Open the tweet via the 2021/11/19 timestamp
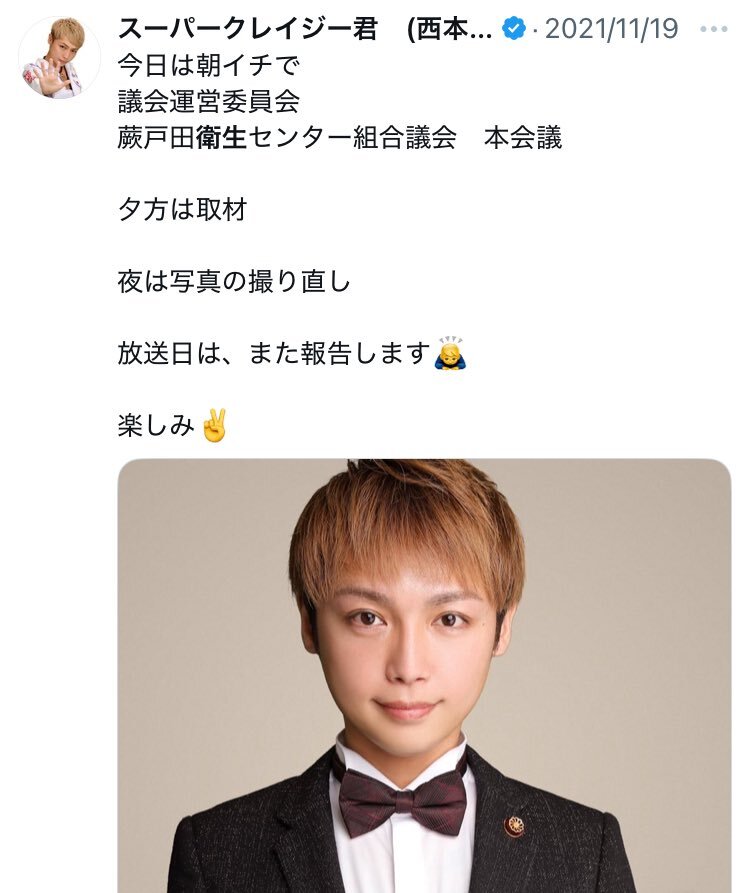The width and height of the screenshot is (750, 893). pyautogui.click(x=612, y=28)
